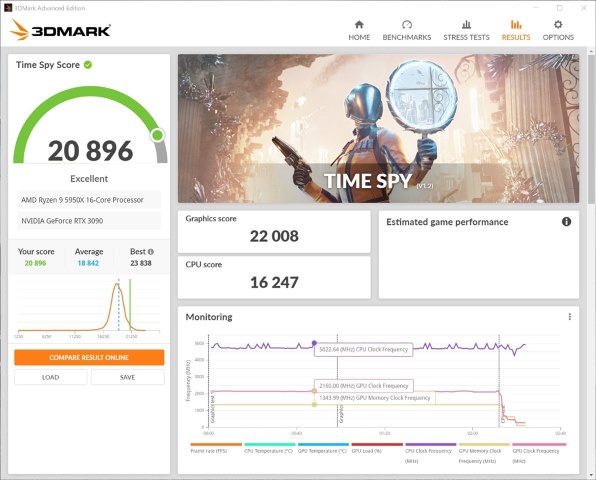The height and width of the screenshot is (480, 596).
Task: Click the purple CPU clock marker on the graph
Action: (x=314, y=343)
